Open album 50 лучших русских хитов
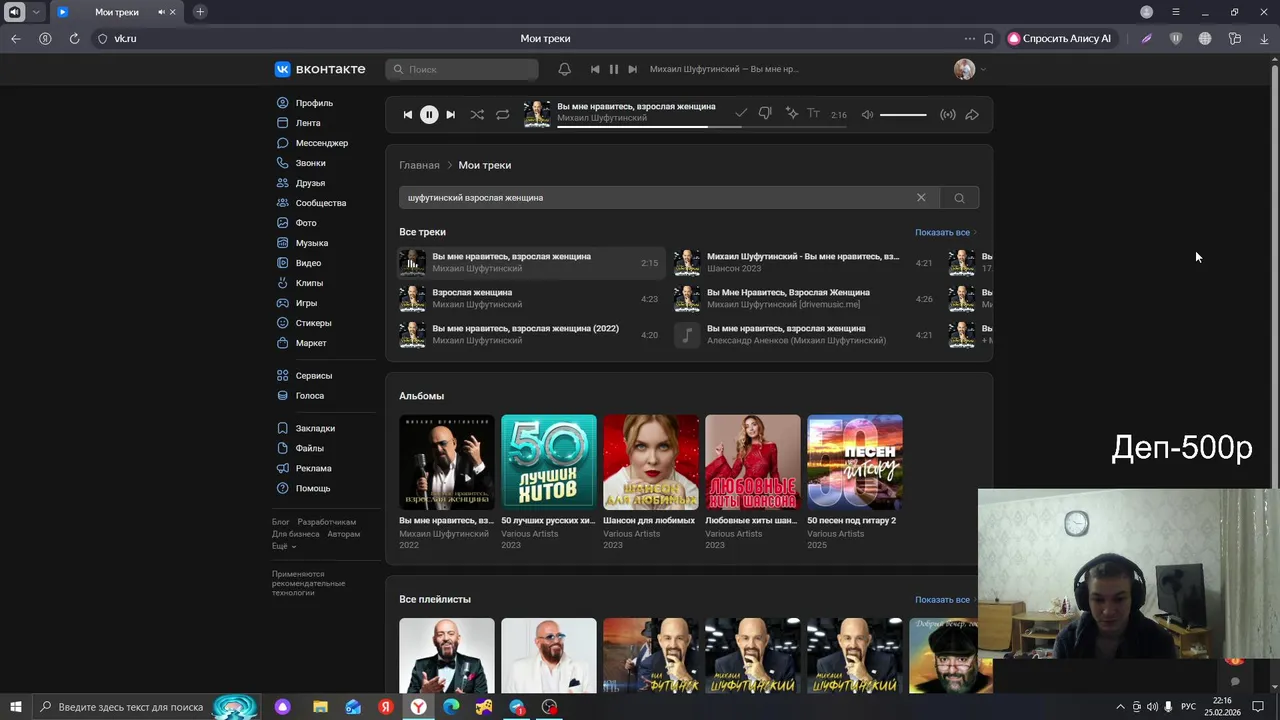This screenshot has height=720, width=1280. pos(548,462)
